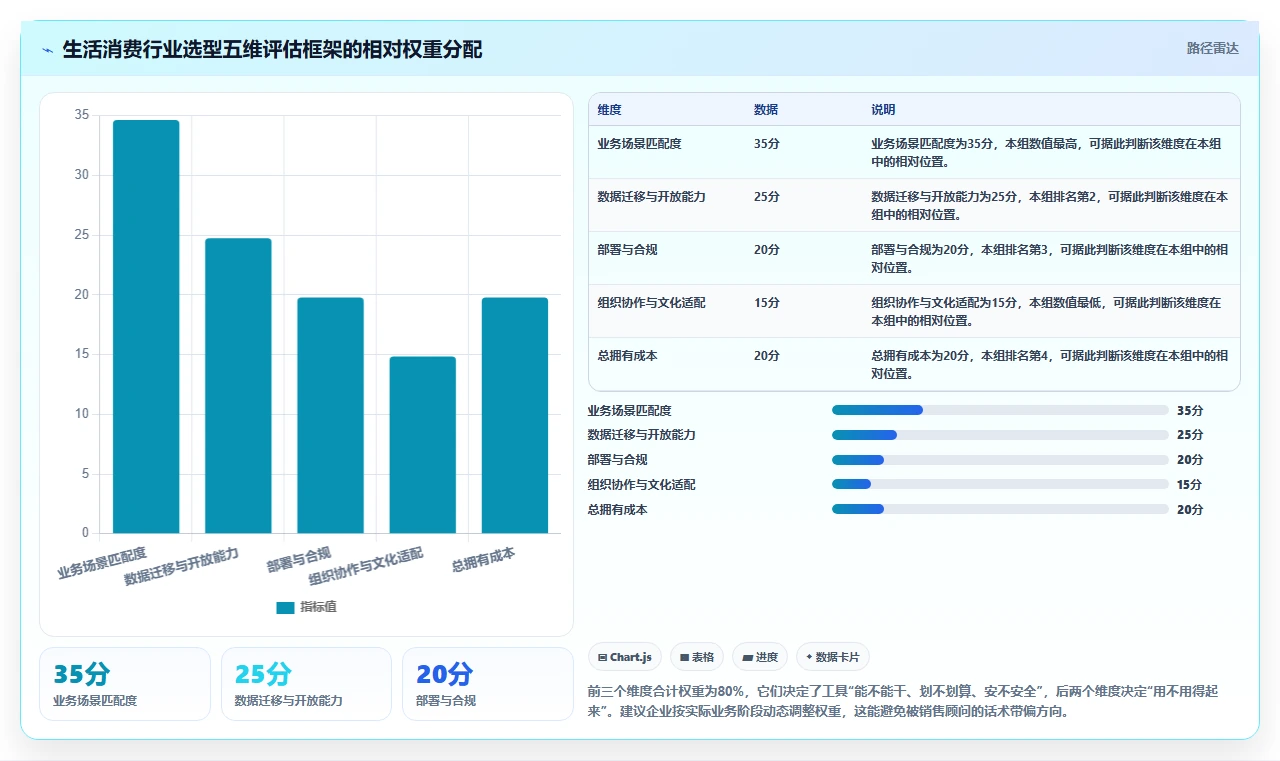
Task: Open the 25分 数据迁移与开放能力 stat card
Action: (x=306, y=684)
